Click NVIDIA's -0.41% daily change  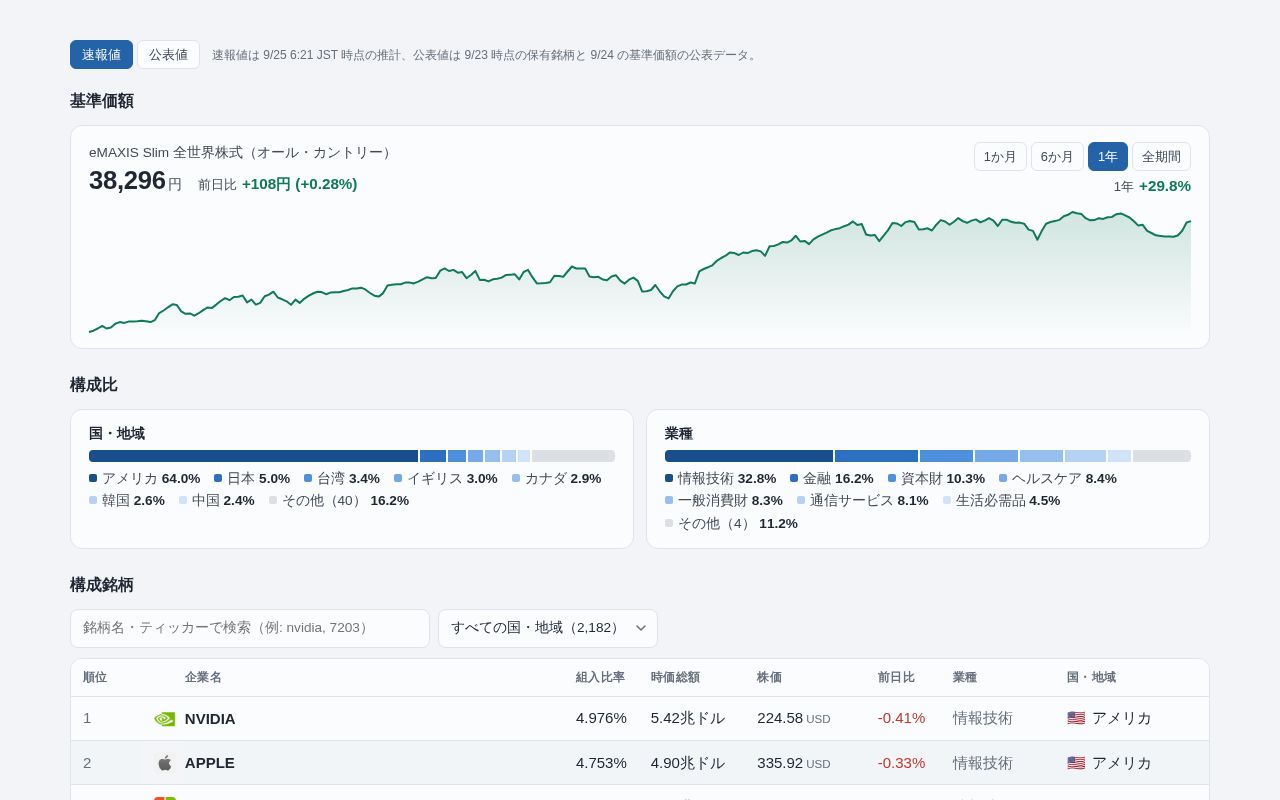coord(901,718)
